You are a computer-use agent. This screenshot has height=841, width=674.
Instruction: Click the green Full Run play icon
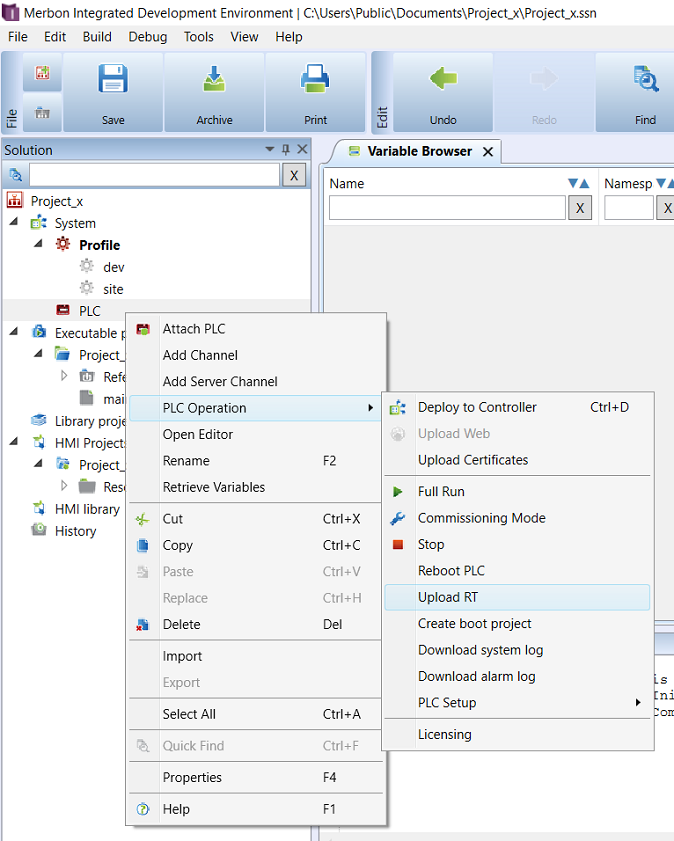coord(397,491)
